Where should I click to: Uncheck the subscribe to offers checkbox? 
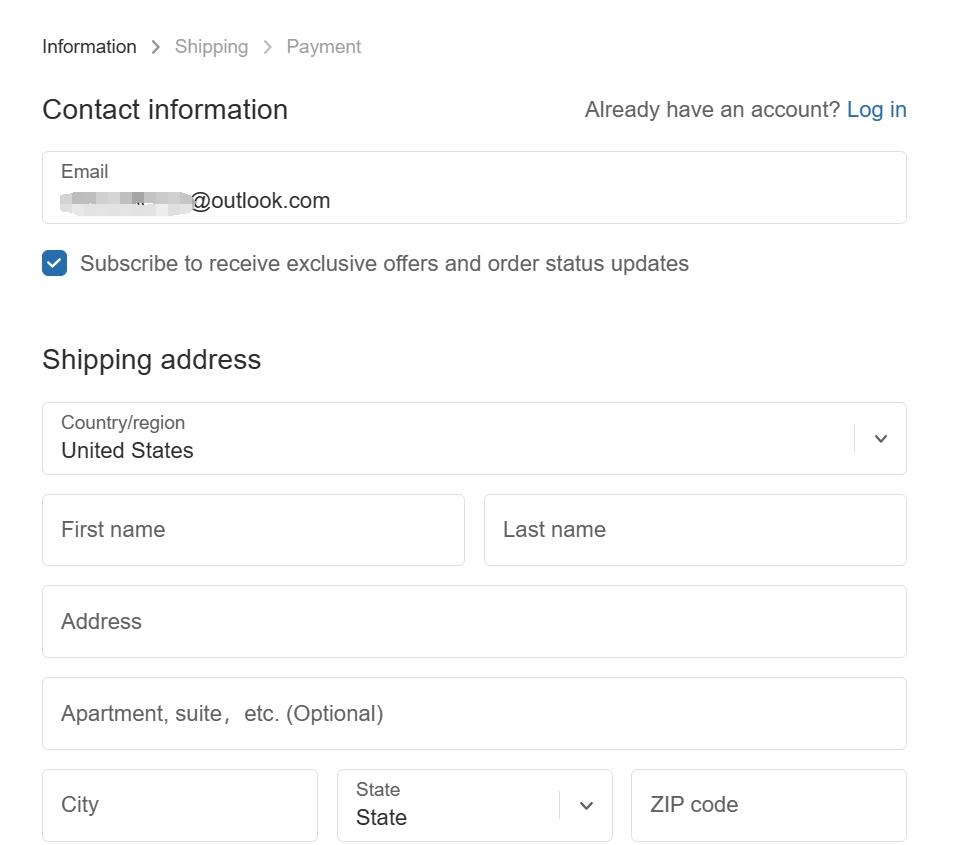[x=55, y=264]
